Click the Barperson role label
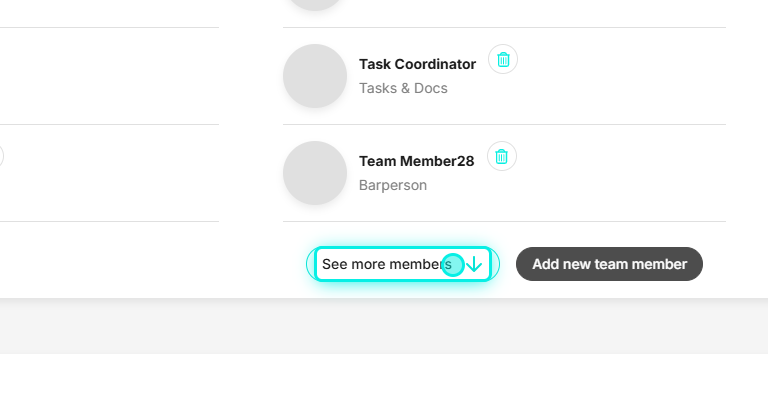 click(x=393, y=185)
